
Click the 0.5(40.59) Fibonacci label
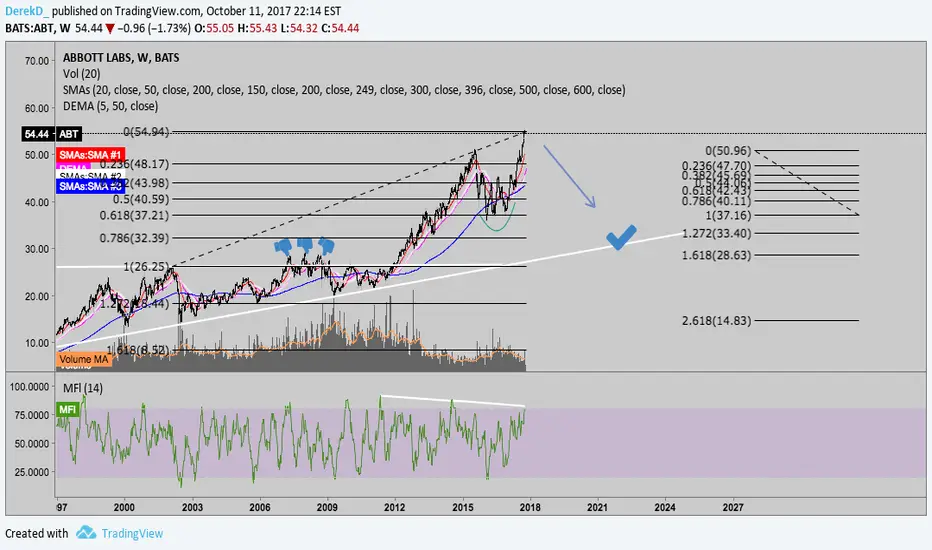141,199
